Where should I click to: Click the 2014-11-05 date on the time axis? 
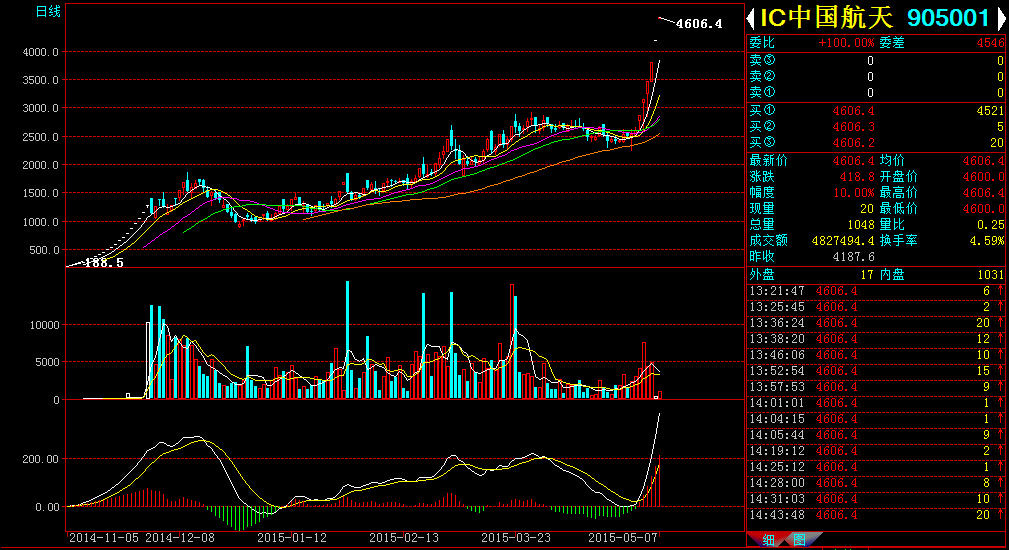click(104, 538)
